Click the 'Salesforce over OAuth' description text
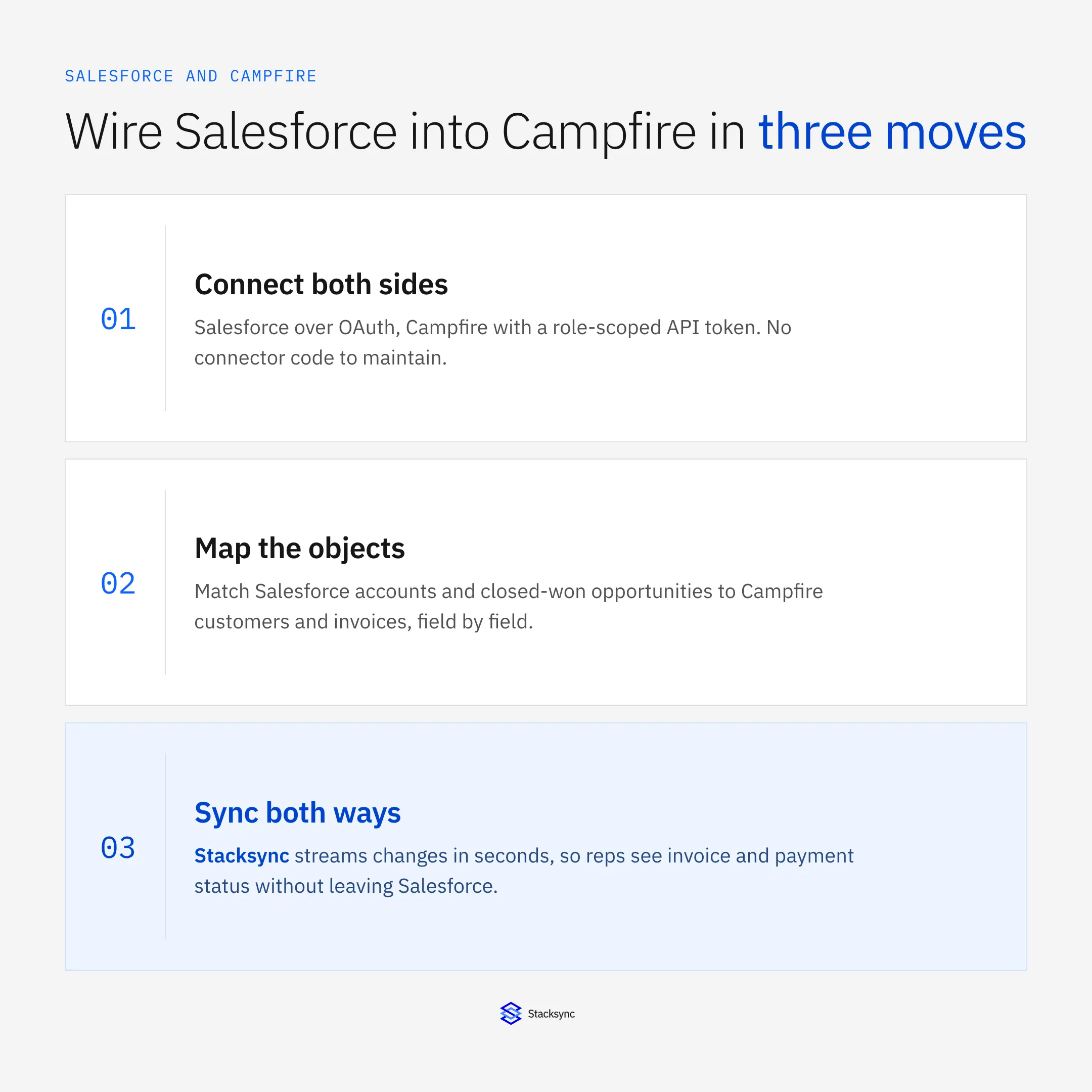The height and width of the screenshot is (1092, 1092). pyautogui.click(x=492, y=343)
